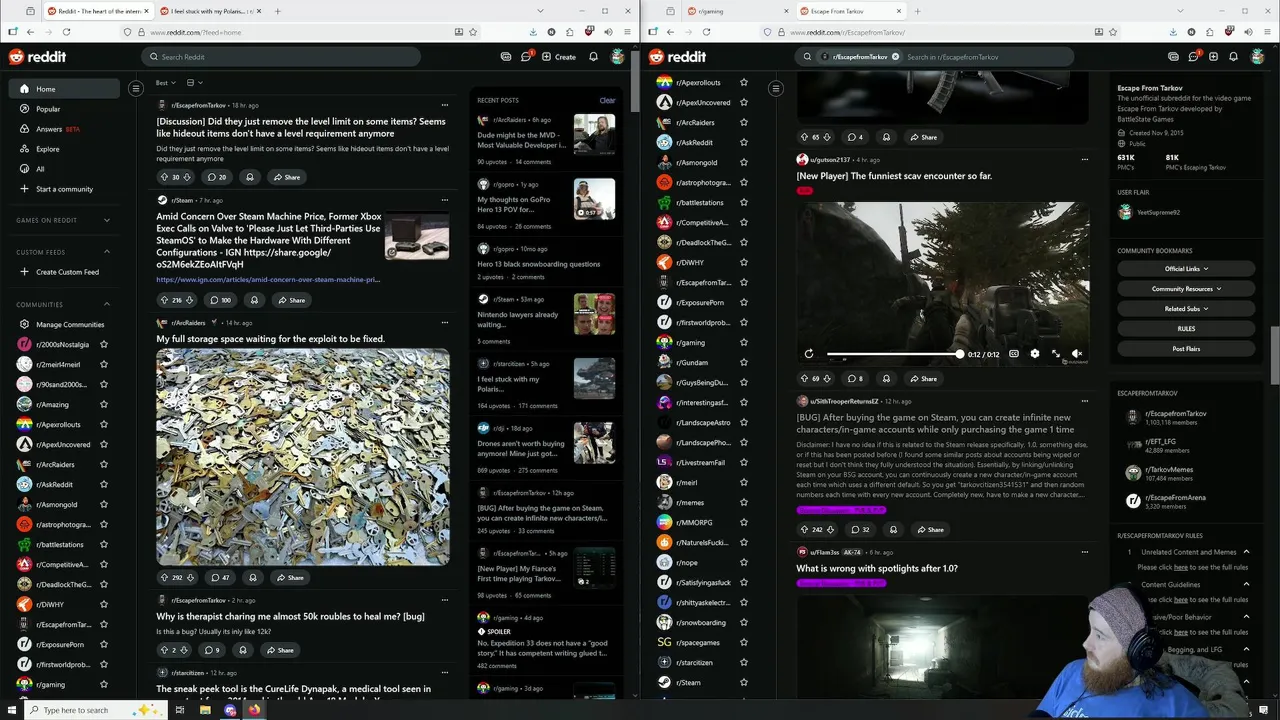1280x720 pixels.
Task: Star r/gaming in left window sidebar
Action: [x=104, y=684]
